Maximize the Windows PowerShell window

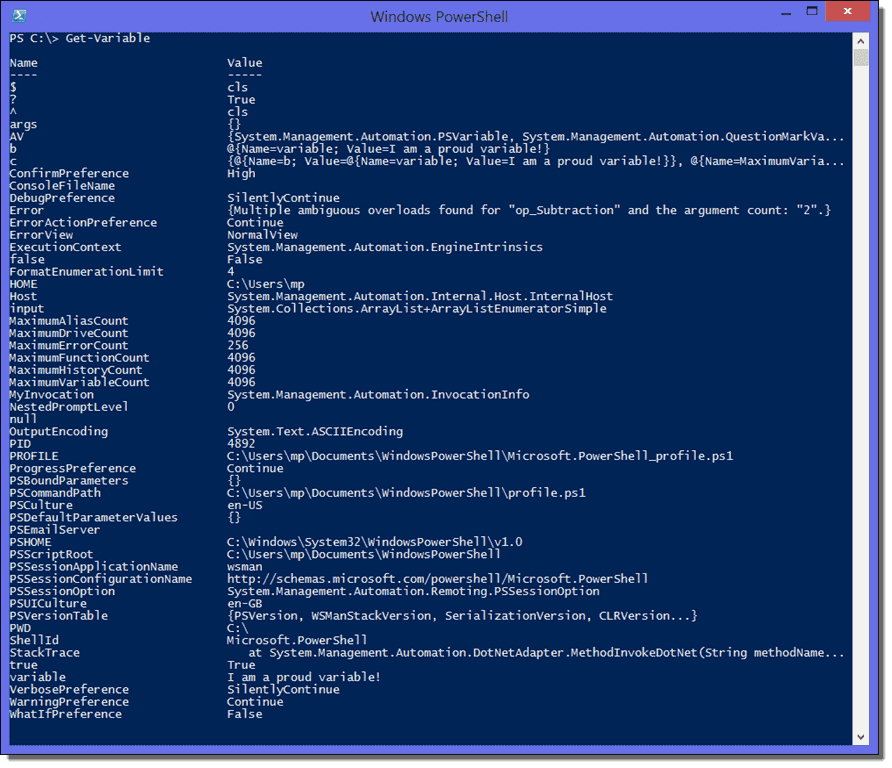812,11
